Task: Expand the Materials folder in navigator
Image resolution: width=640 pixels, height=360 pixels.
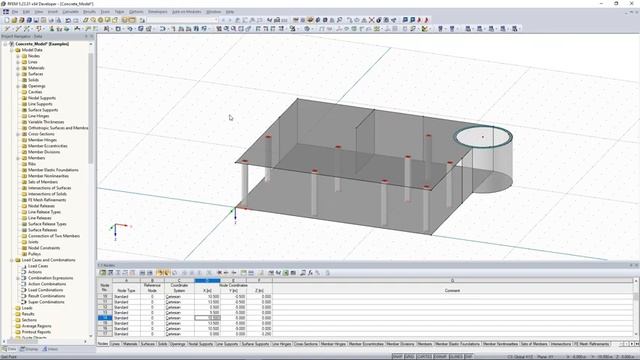Action: point(18,68)
